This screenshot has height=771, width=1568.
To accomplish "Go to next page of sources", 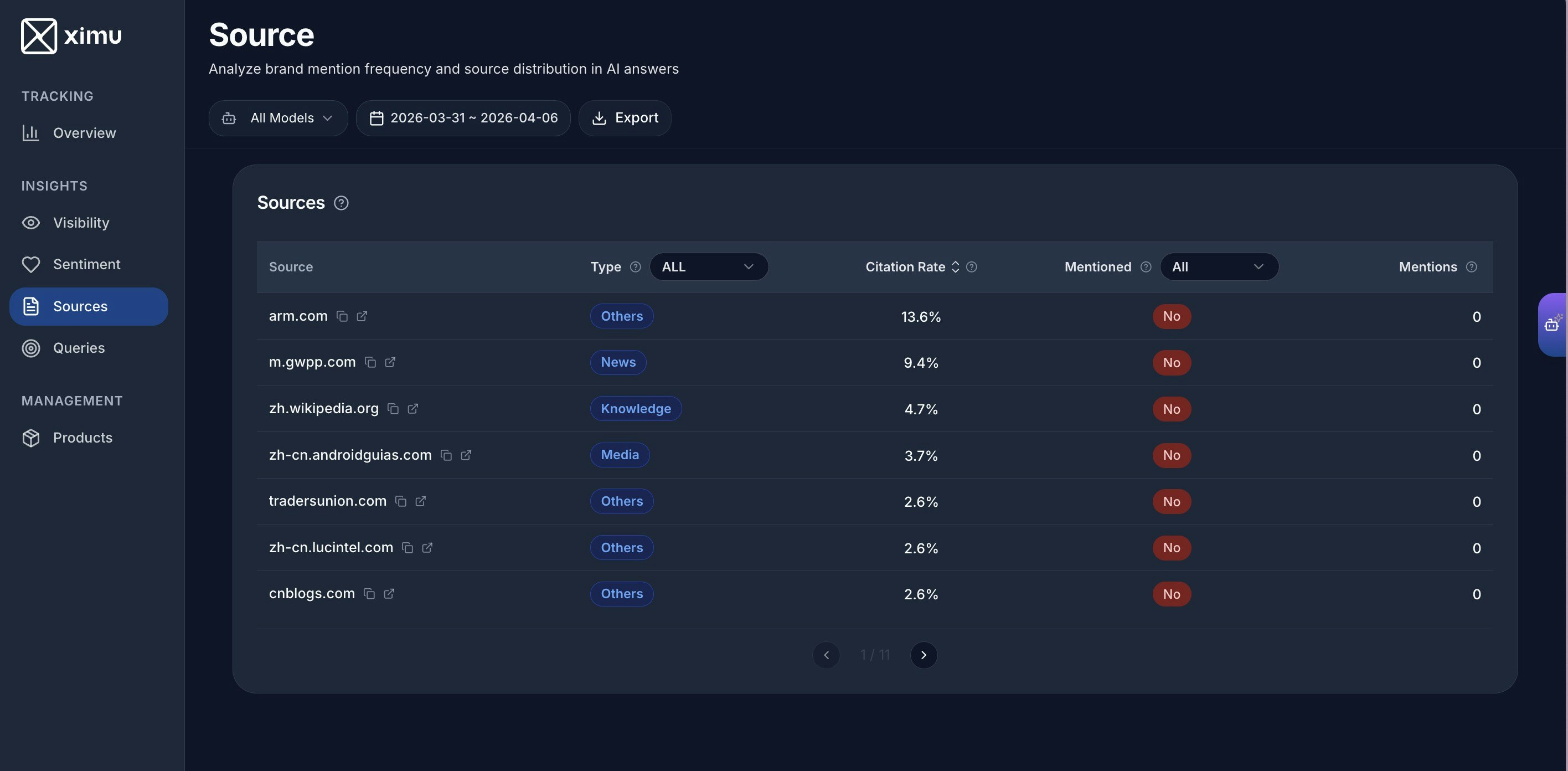I will (924, 655).
